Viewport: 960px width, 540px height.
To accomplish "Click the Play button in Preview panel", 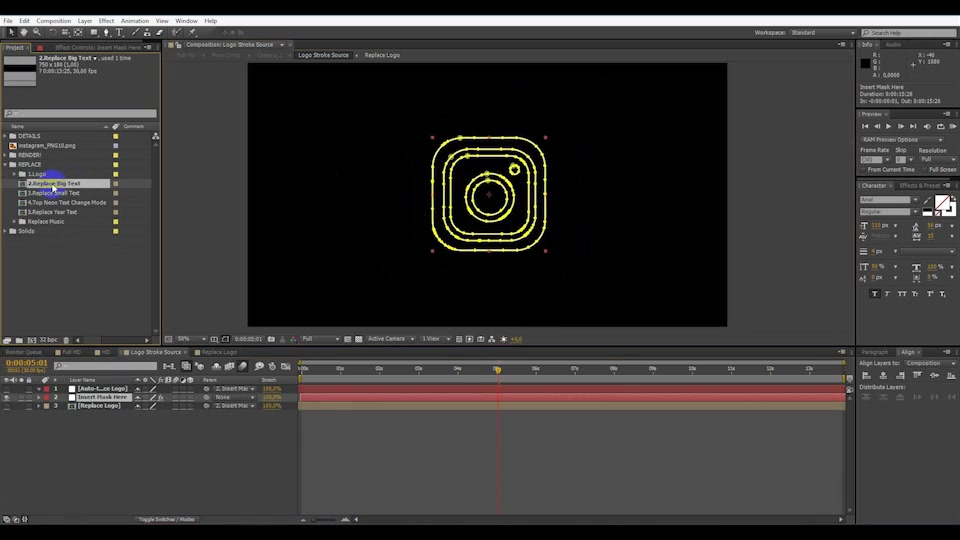I will point(888,127).
